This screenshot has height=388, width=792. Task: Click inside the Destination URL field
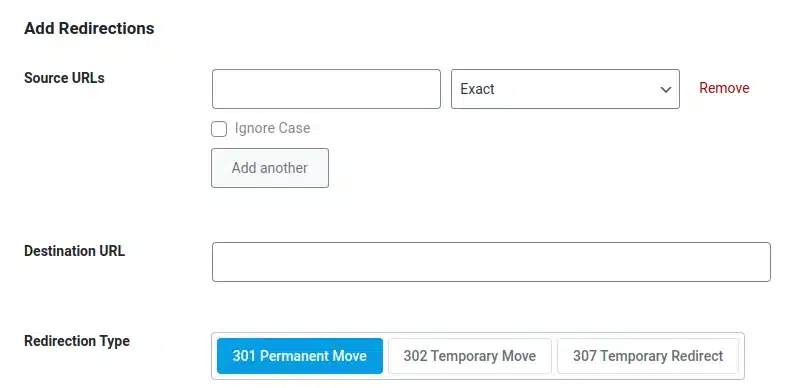click(491, 262)
